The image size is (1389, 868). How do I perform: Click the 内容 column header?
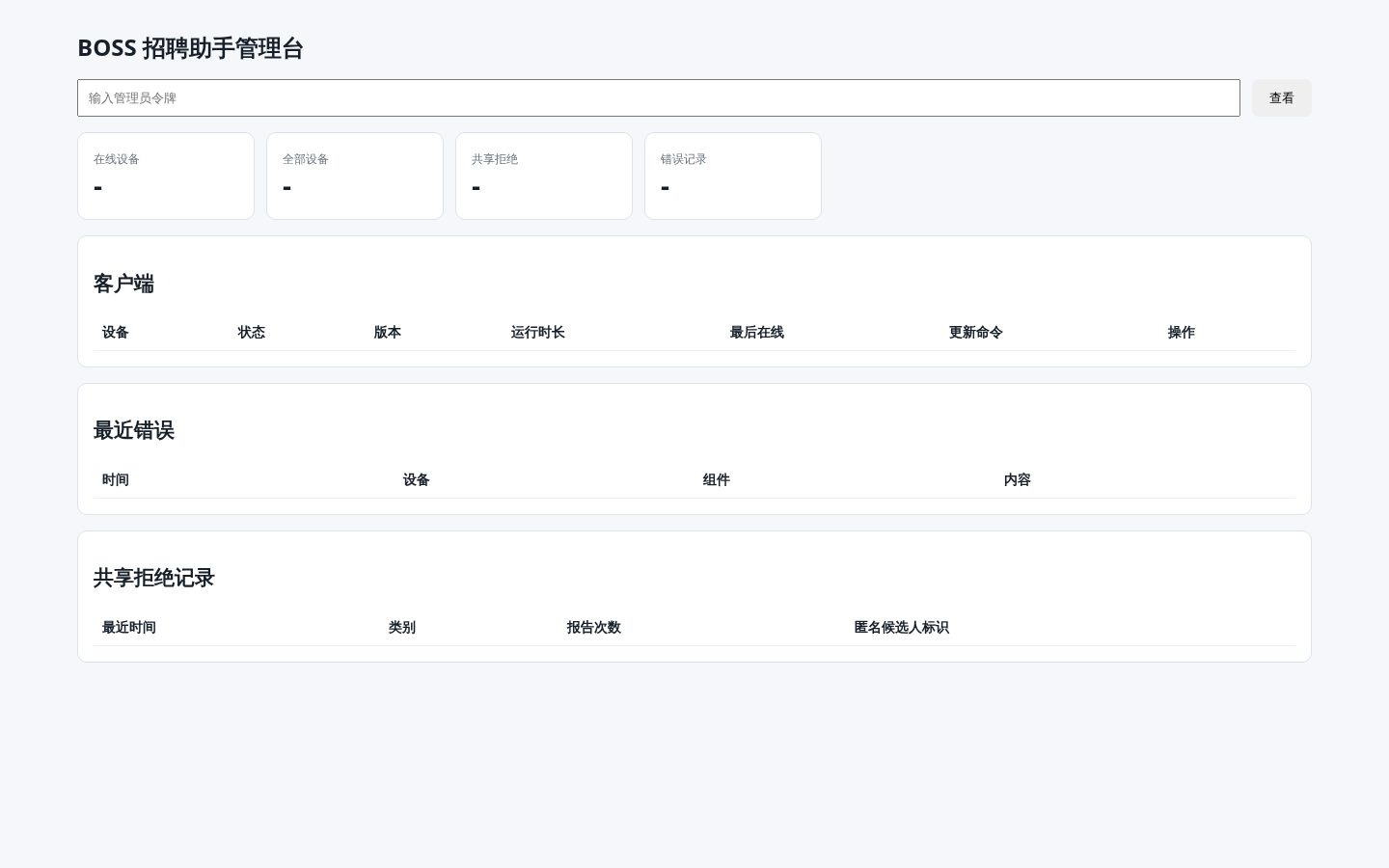click(x=1018, y=479)
